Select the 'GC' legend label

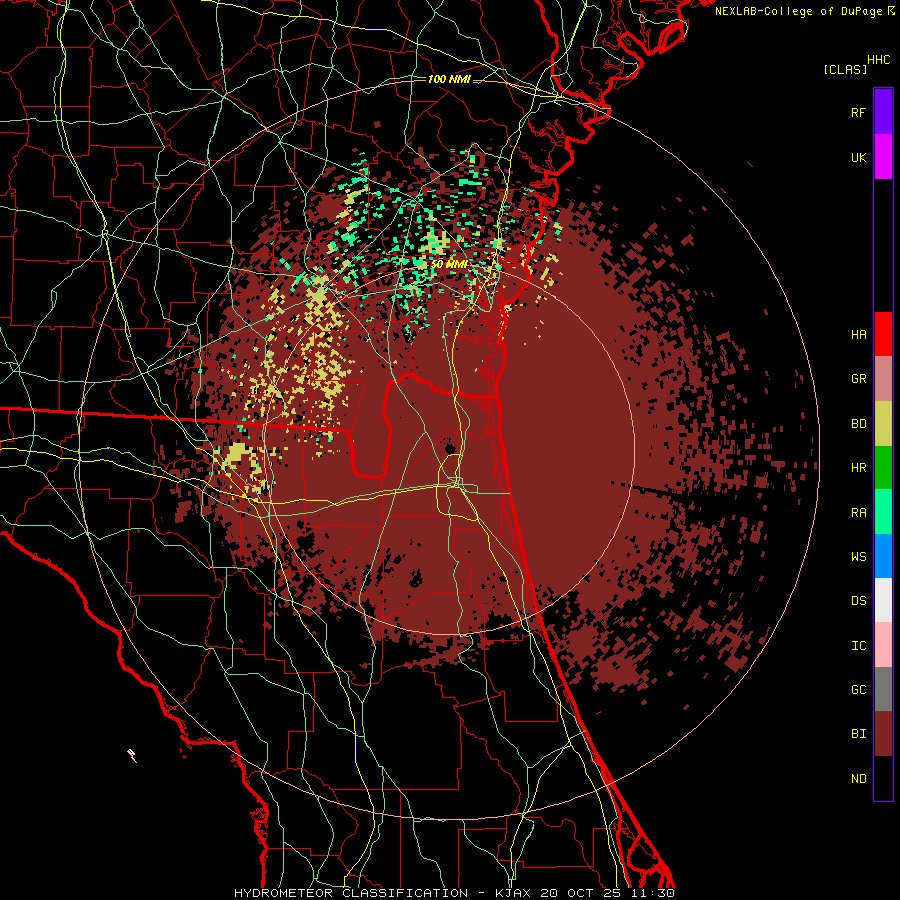(858, 690)
